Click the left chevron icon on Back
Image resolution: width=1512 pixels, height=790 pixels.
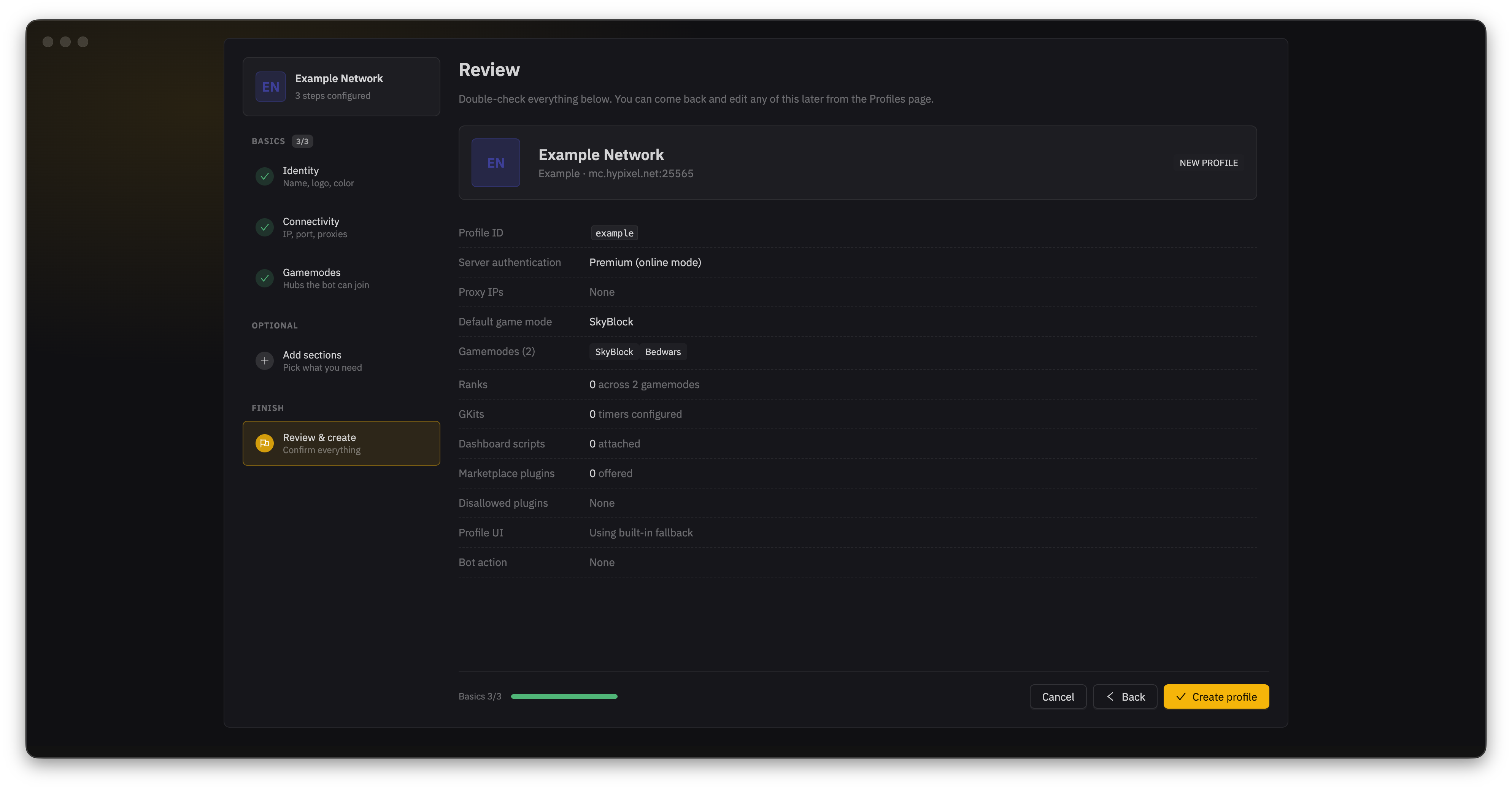pos(1110,697)
